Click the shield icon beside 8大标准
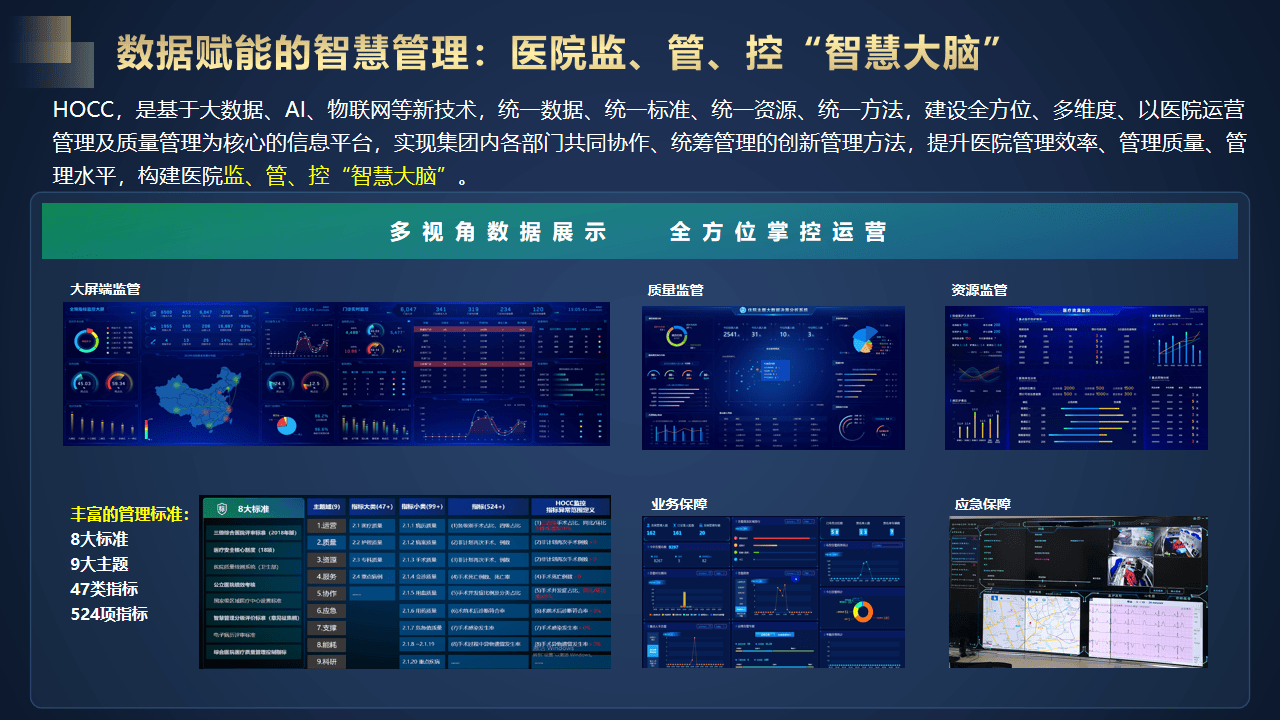This screenshot has height=720, width=1280. tap(221, 508)
